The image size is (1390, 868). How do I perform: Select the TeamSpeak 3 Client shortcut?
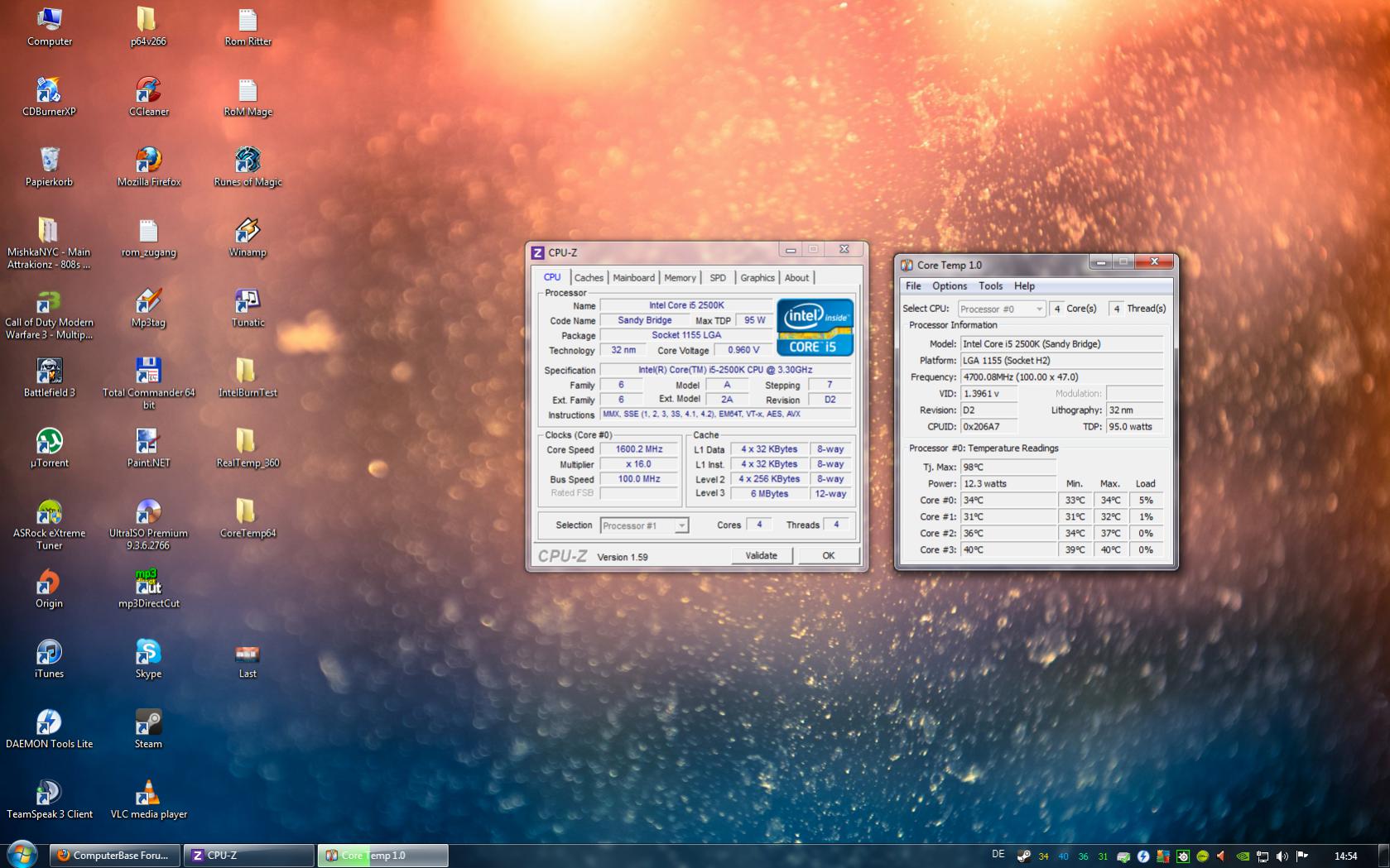pos(50,800)
